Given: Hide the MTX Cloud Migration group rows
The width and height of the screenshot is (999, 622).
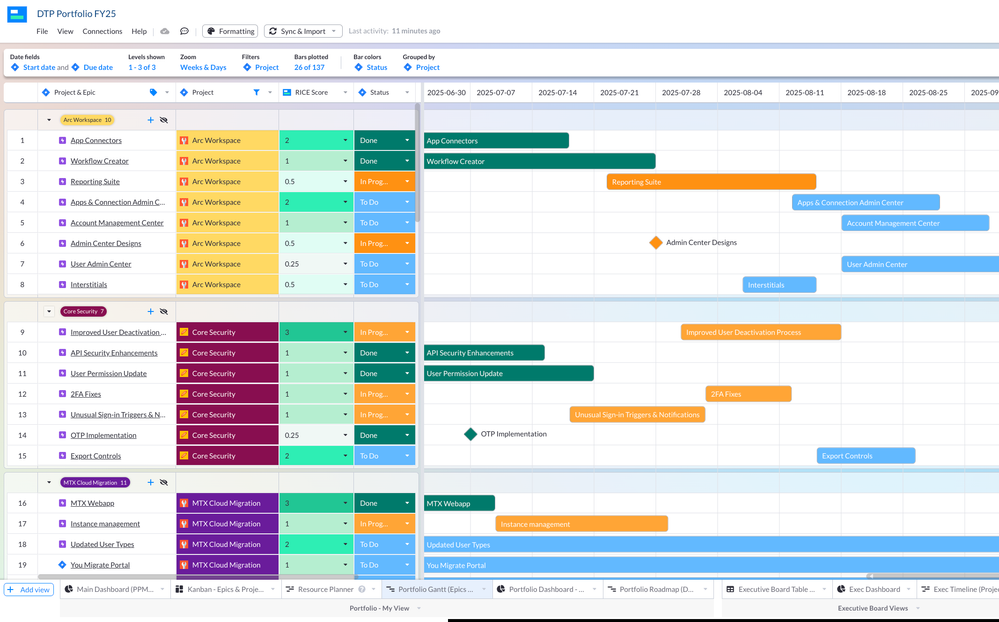Looking at the screenshot, I should 163,482.
